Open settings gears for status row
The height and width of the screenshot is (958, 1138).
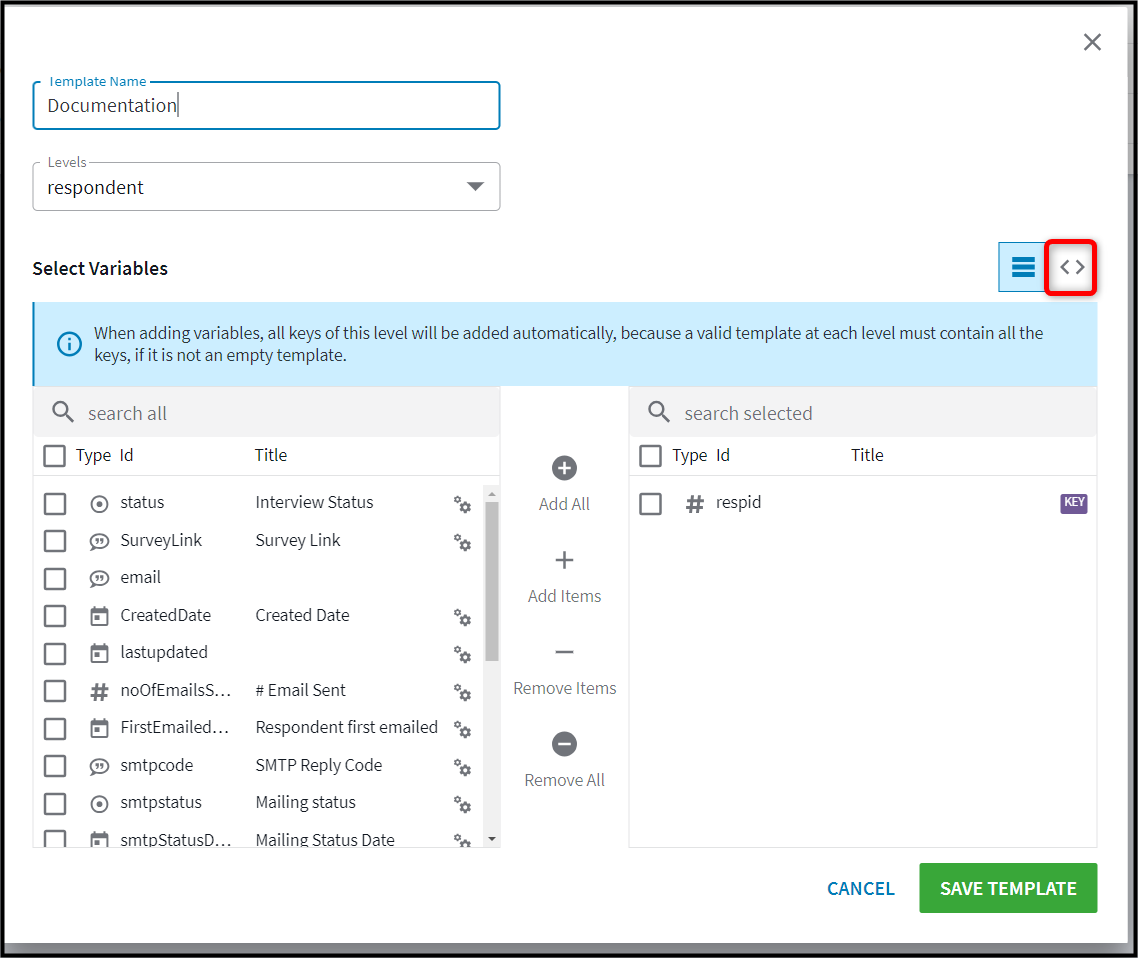pos(462,504)
